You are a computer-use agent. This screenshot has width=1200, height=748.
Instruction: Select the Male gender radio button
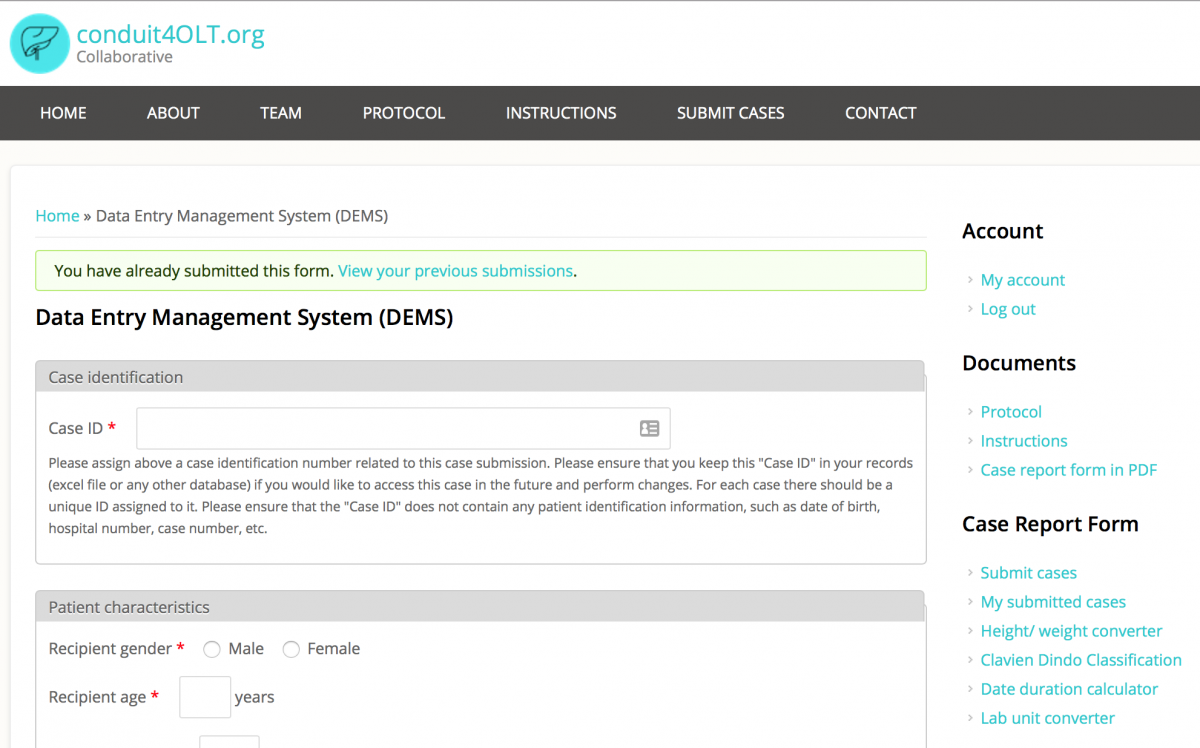coord(212,650)
